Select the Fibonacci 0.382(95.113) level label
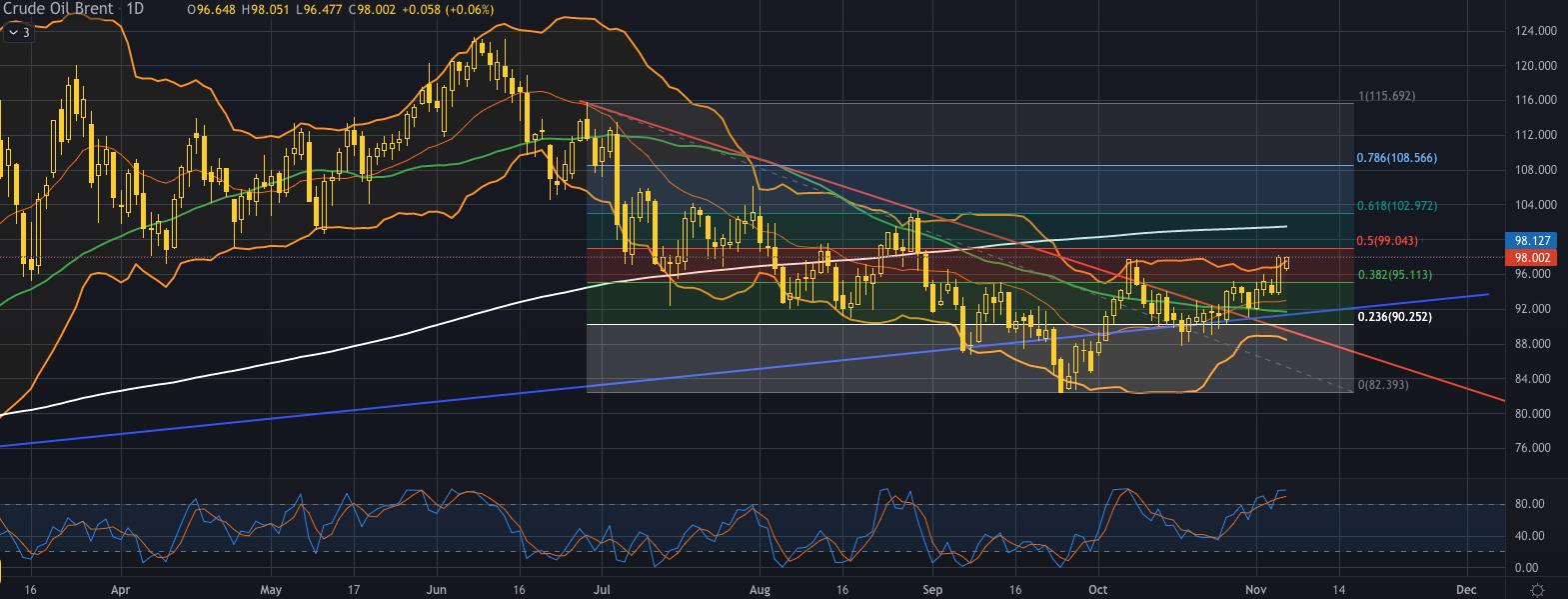The image size is (1568, 599). click(x=1393, y=275)
